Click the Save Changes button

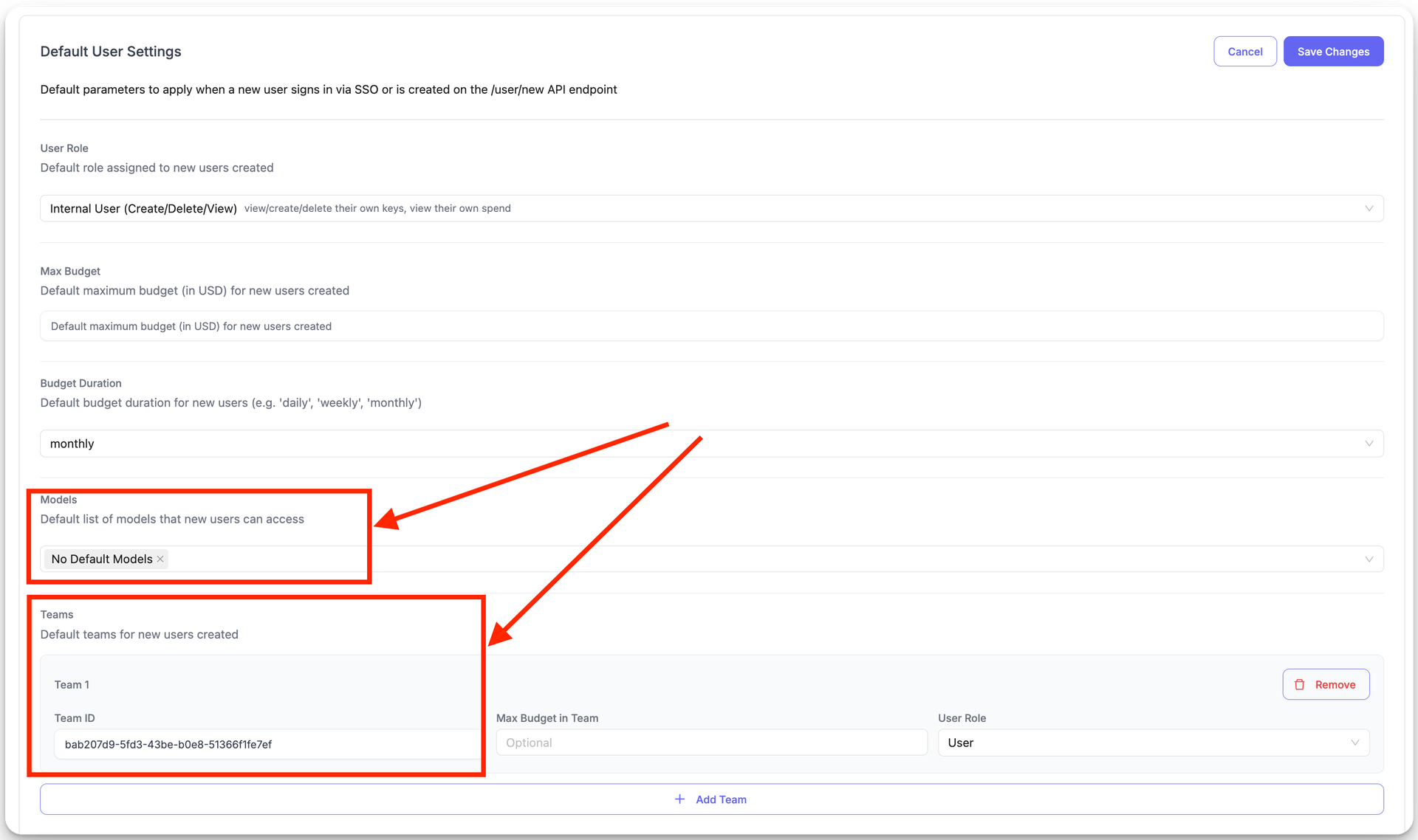1333,51
